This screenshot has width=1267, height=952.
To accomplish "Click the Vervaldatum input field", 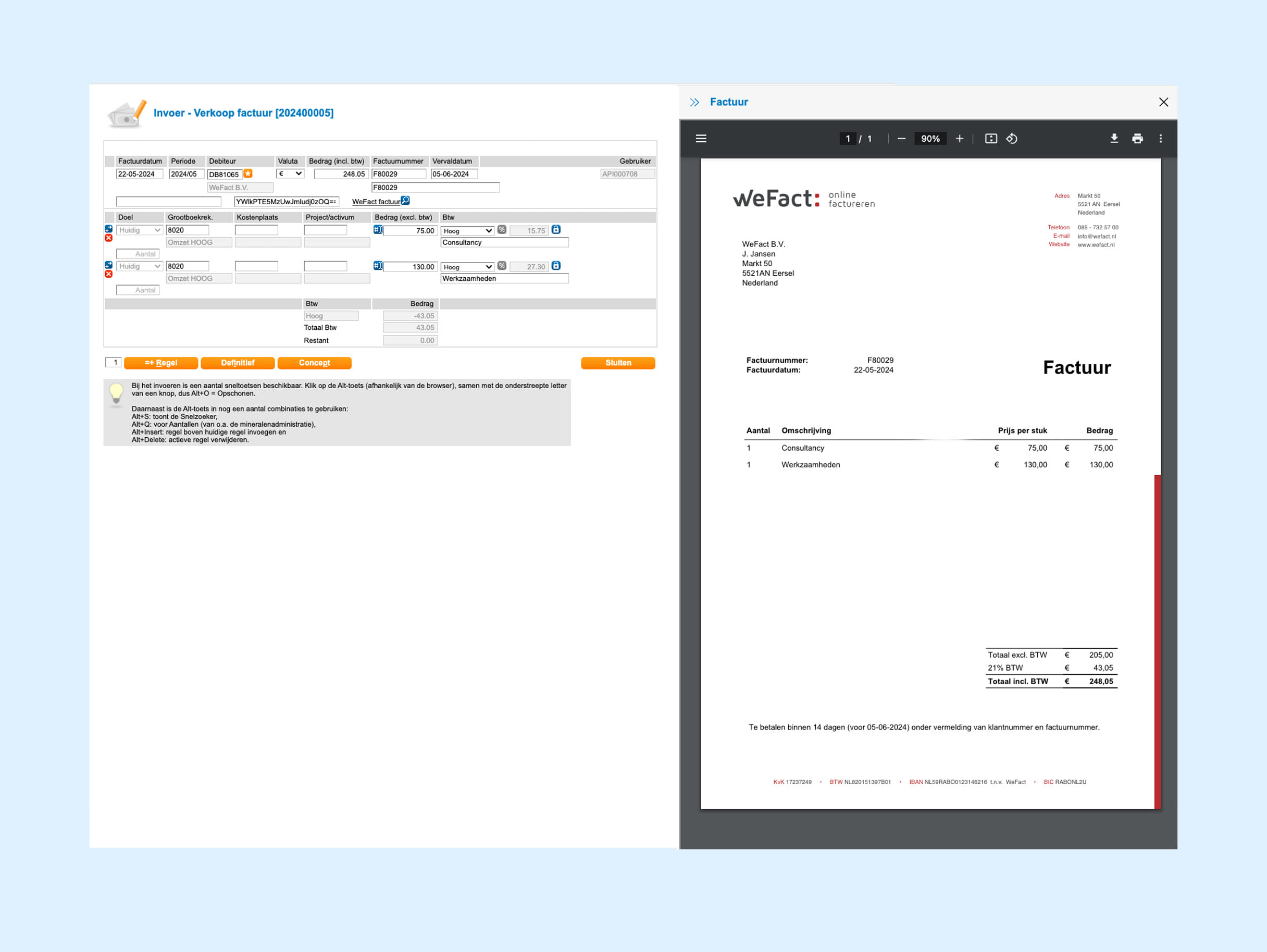I will [x=454, y=174].
